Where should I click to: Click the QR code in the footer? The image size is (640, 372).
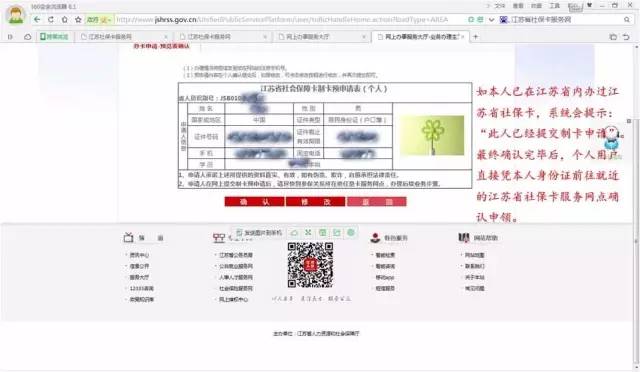click(310, 265)
